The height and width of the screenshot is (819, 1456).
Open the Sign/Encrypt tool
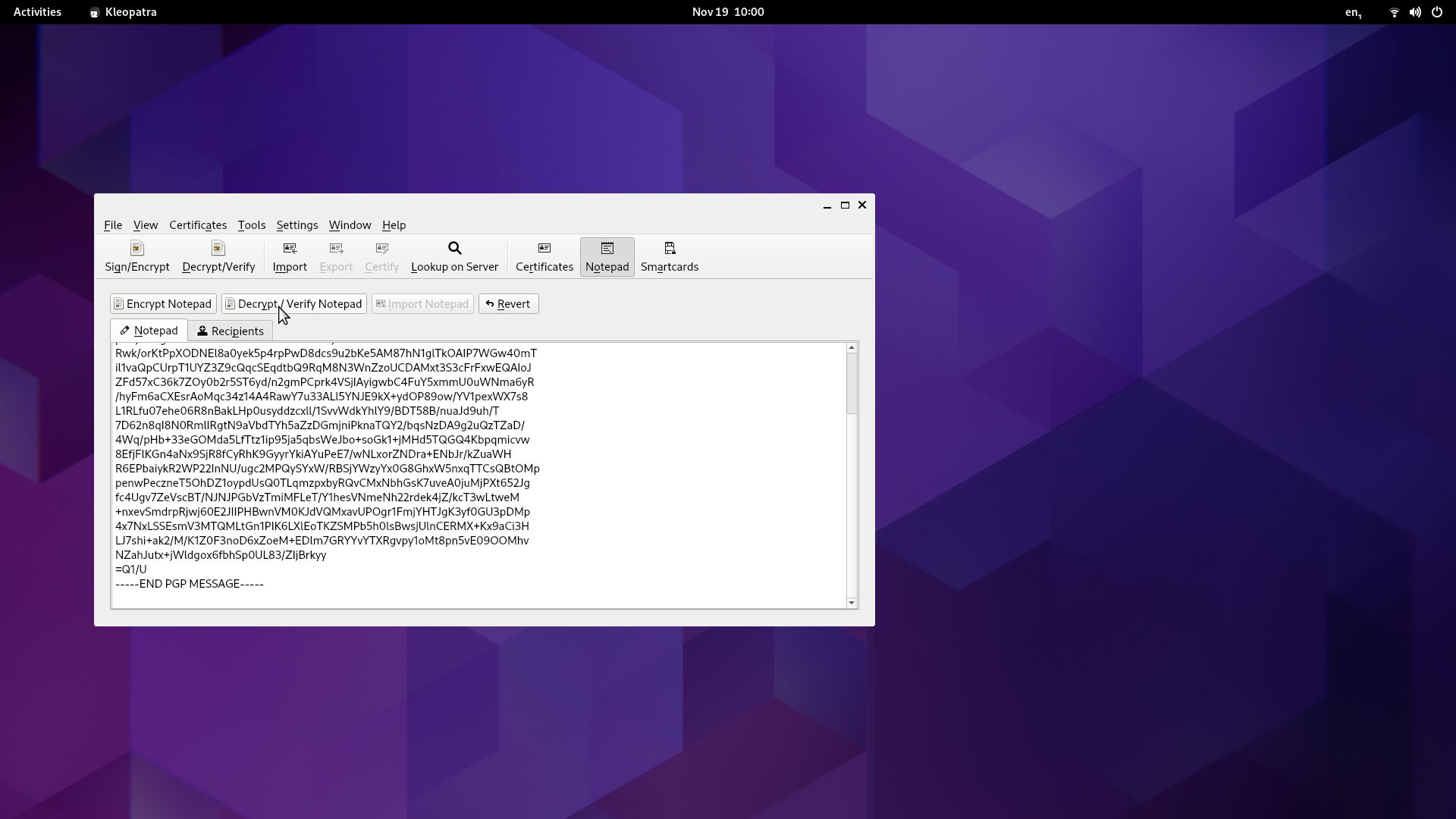[x=136, y=256]
